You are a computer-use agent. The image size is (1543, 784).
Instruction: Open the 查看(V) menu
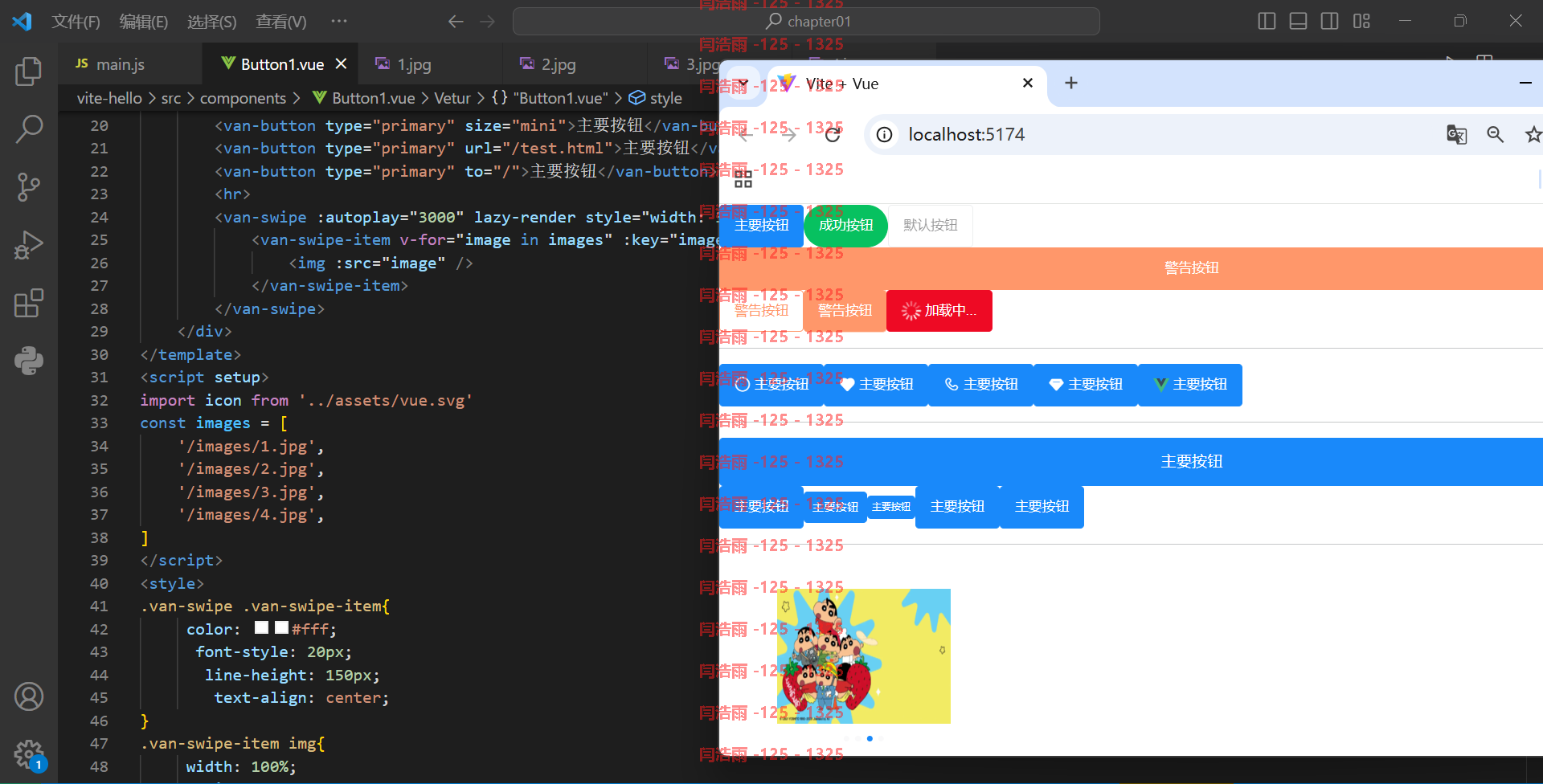[x=280, y=22]
